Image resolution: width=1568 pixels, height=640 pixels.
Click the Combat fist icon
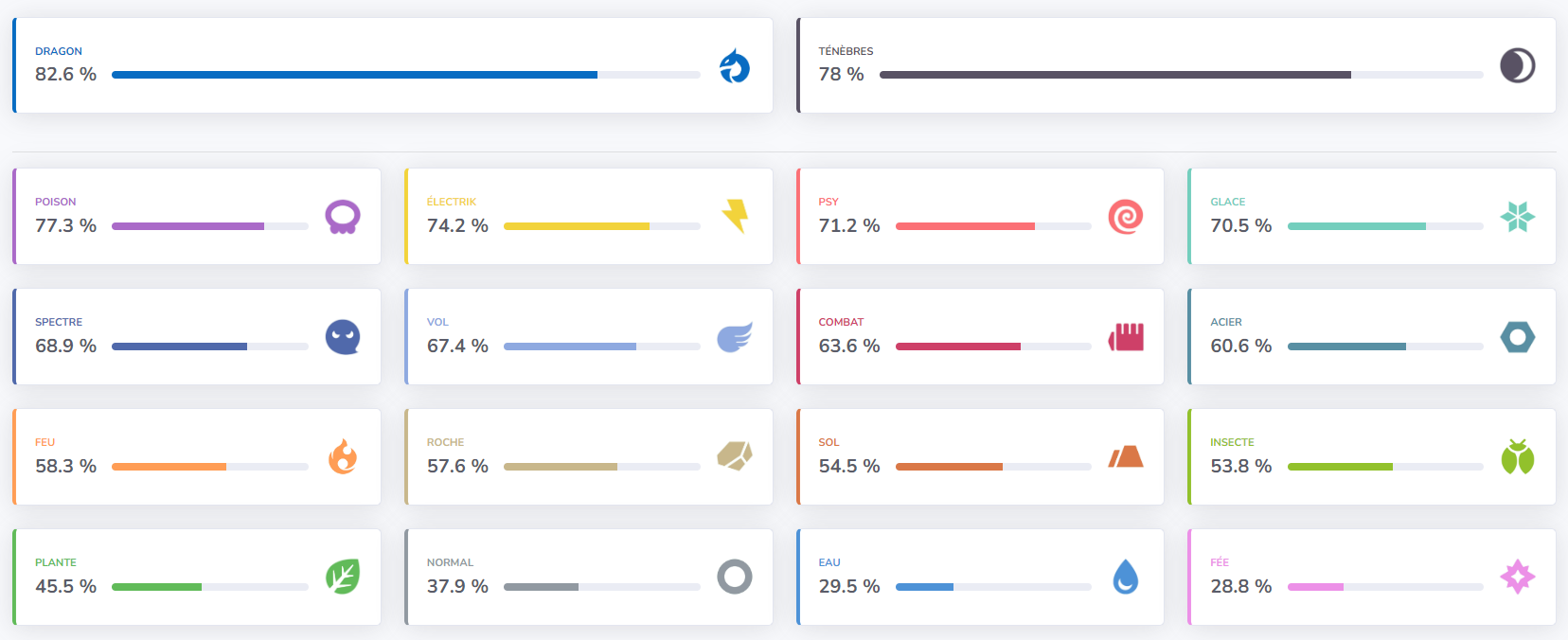click(x=1126, y=337)
